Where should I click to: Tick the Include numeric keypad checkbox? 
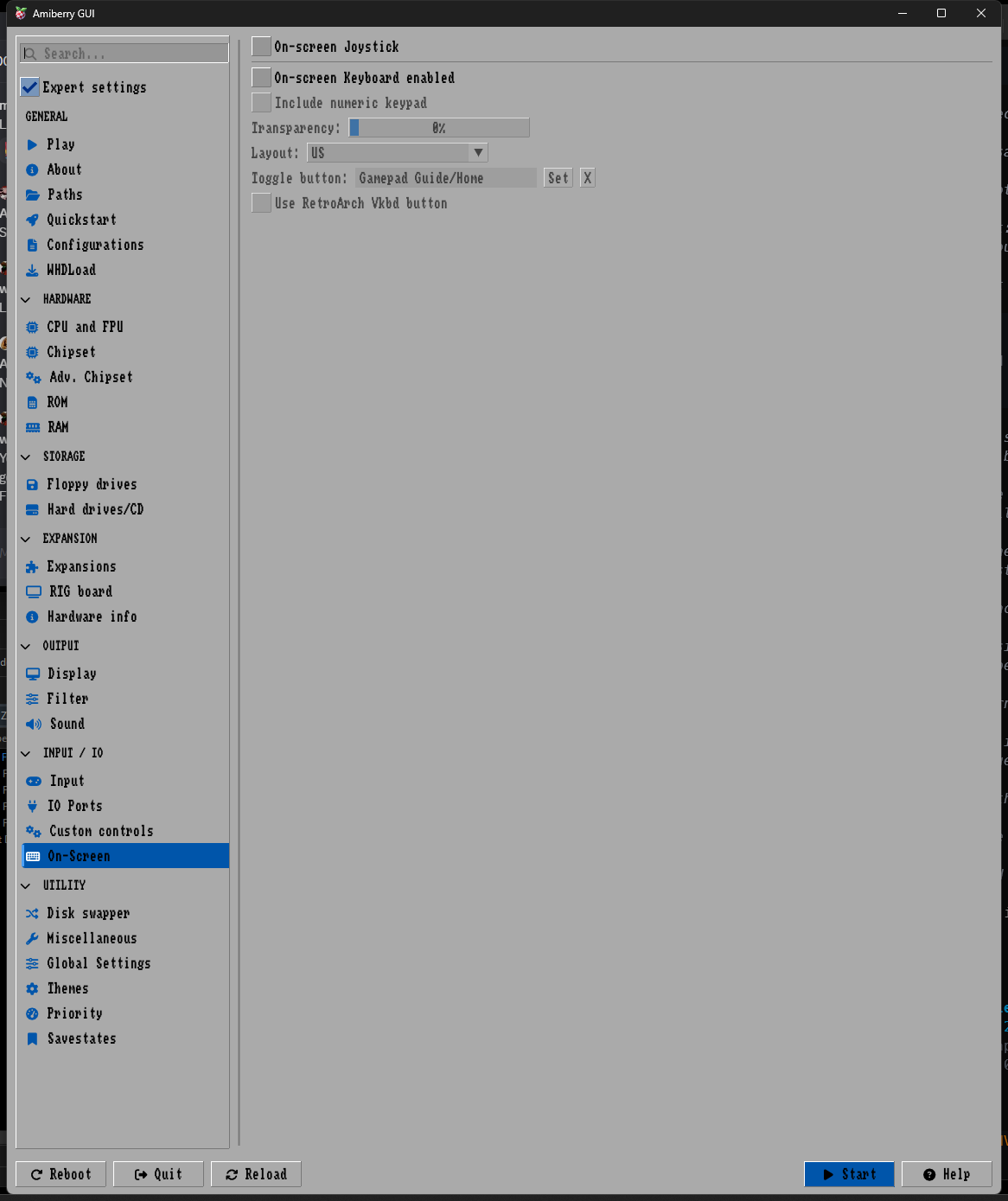click(x=261, y=102)
